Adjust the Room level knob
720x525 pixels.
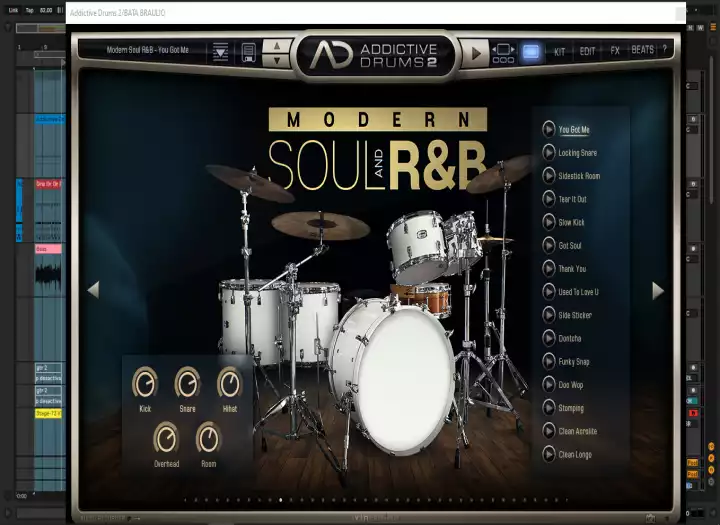click(208, 438)
